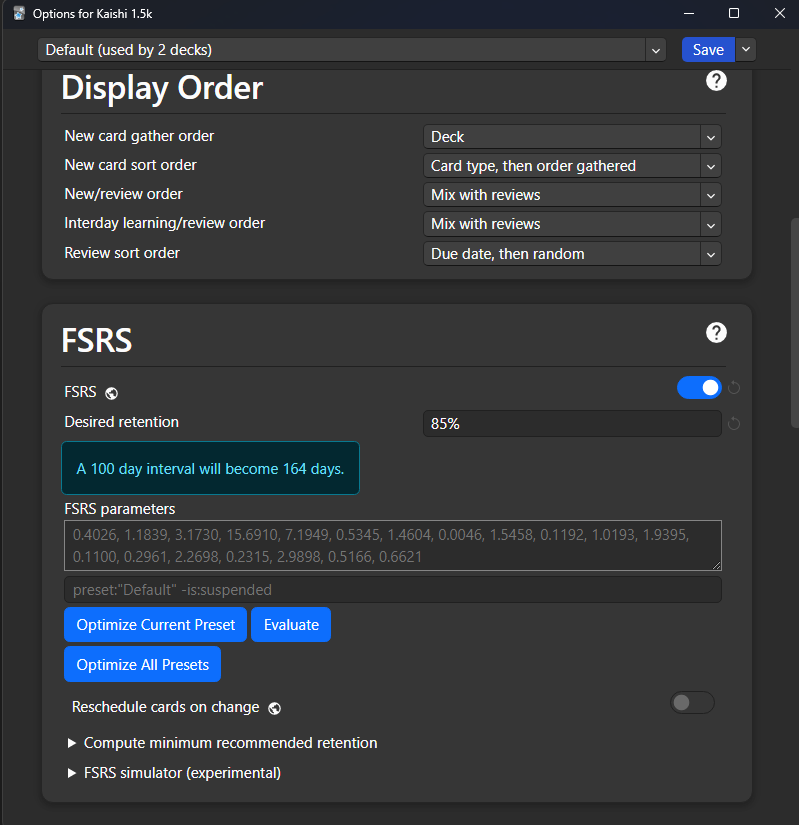Reset Desired retention to default
The image size is (799, 825).
tap(734, 424)
